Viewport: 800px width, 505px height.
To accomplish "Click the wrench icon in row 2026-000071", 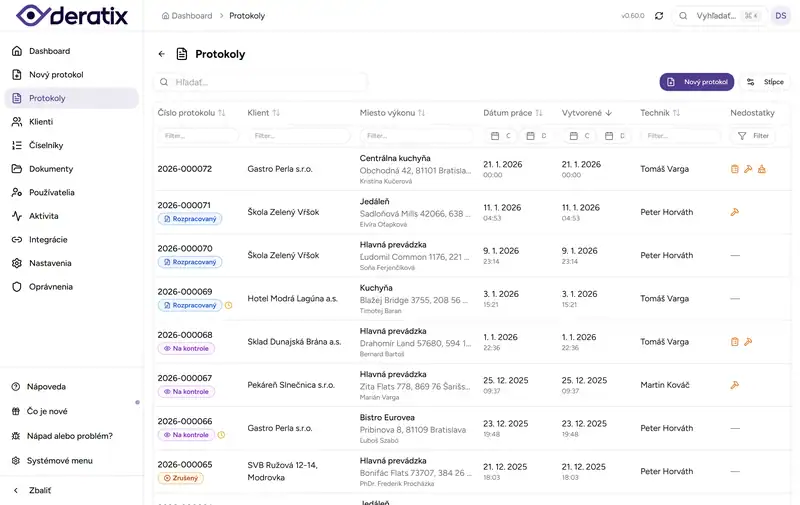I will pyautogui.click(x=735, y=212).
